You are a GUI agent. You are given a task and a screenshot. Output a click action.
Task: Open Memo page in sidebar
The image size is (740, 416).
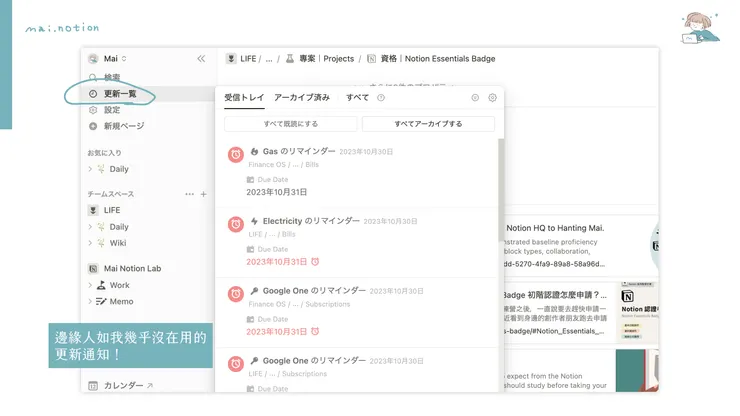121,301
